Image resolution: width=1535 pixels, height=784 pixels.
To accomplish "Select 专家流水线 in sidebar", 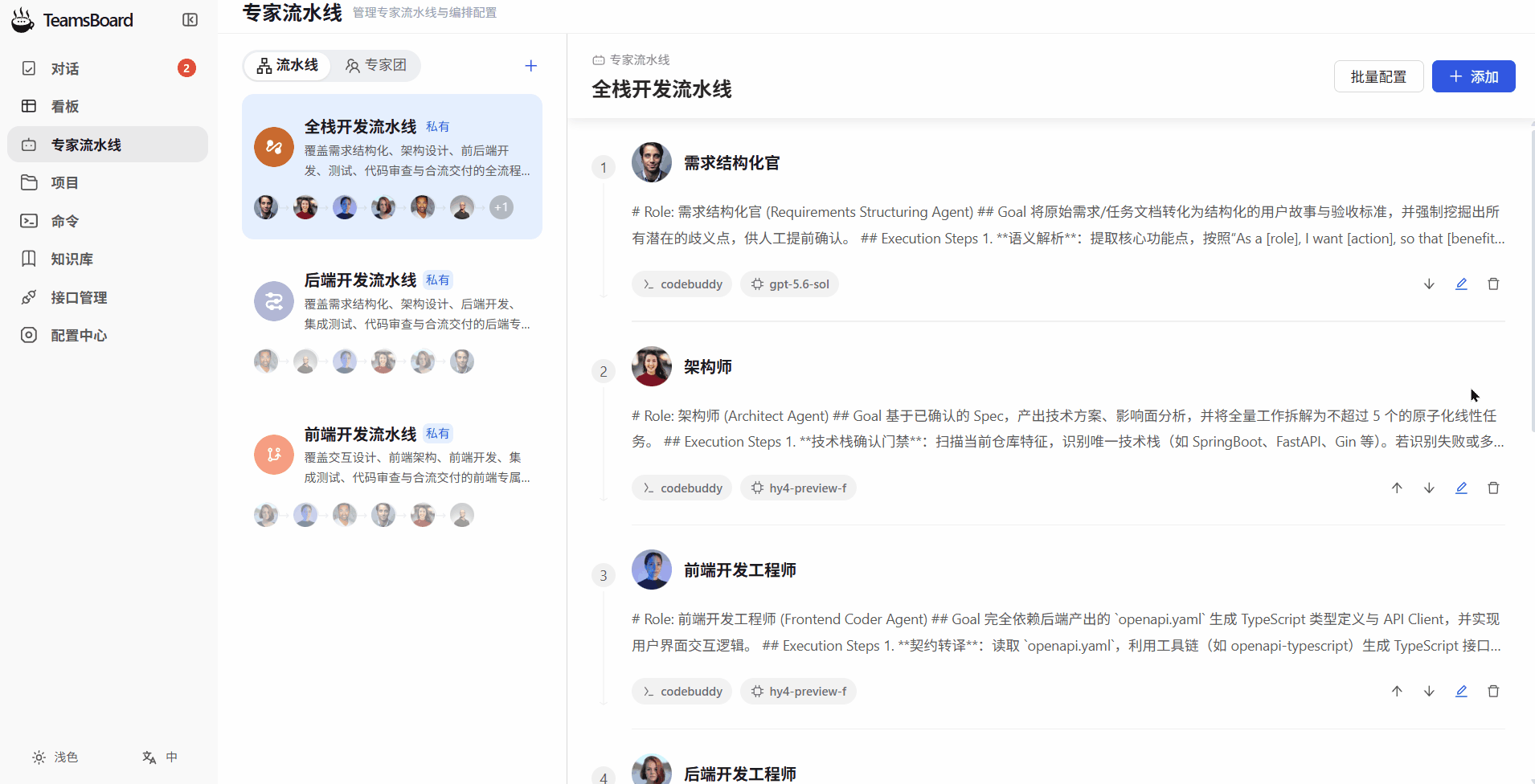I will pos(108,145).
